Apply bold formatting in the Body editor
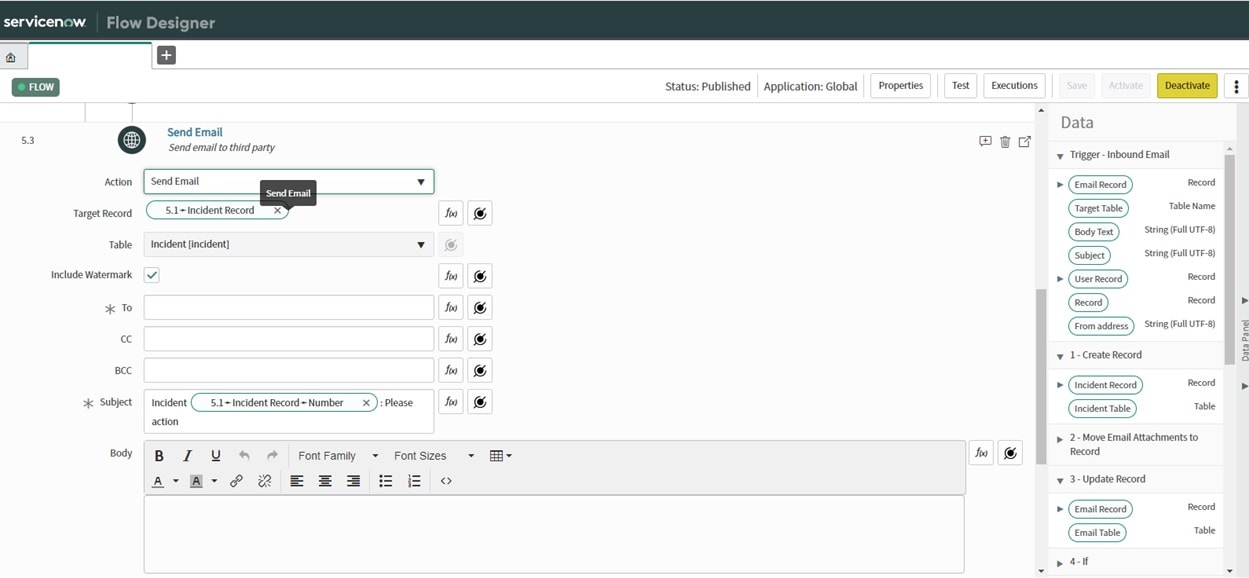The height and width of the screenshot is (578, 1249). tap(159, 455)
